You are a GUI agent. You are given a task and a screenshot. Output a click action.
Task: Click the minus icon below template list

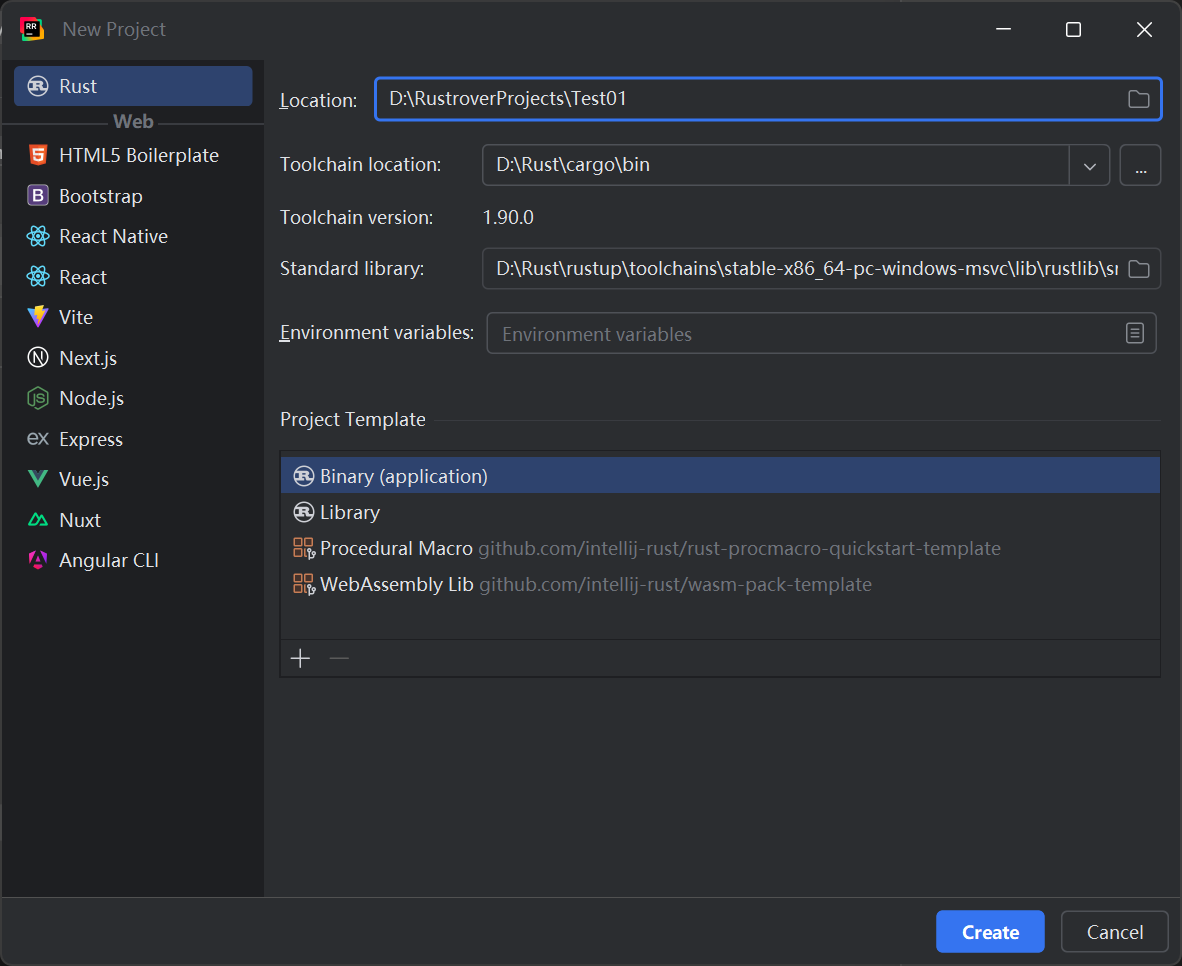pos(339,658)
